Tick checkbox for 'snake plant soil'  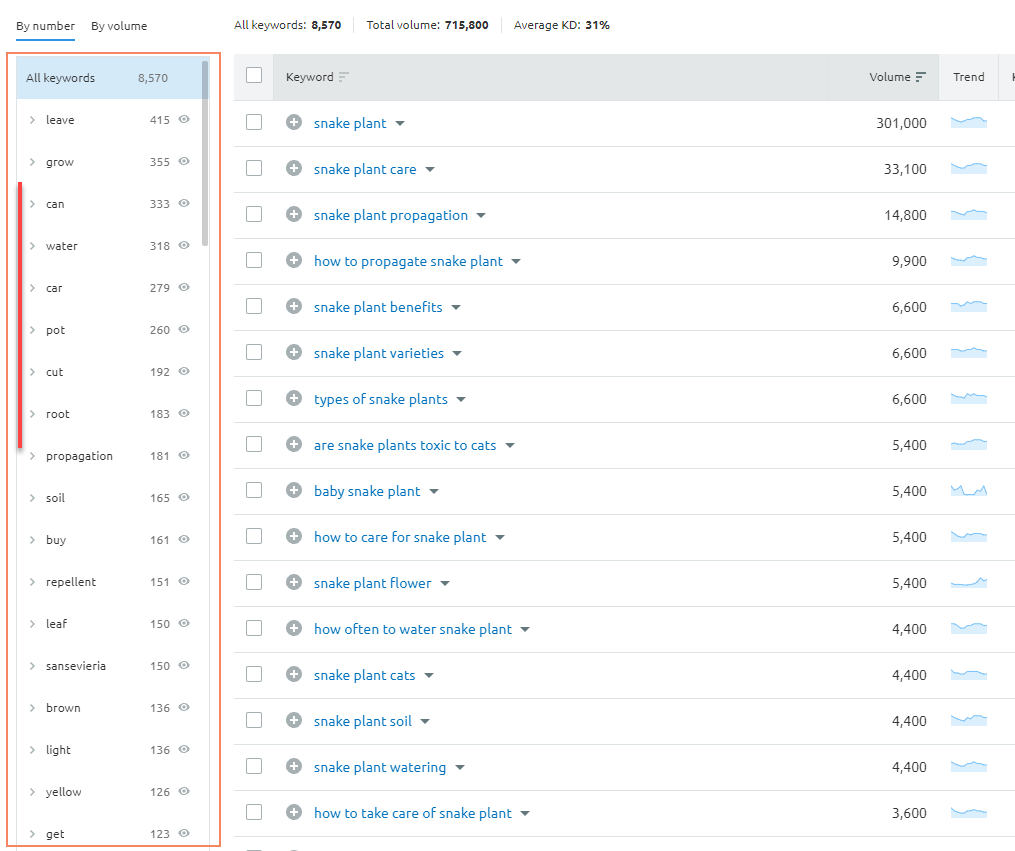tap(254, 720)
